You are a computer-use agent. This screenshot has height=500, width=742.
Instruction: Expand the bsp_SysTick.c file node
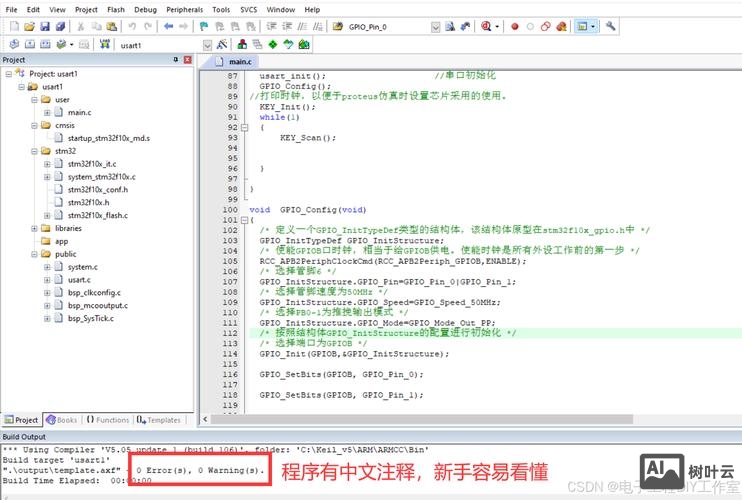pos(47,318)
